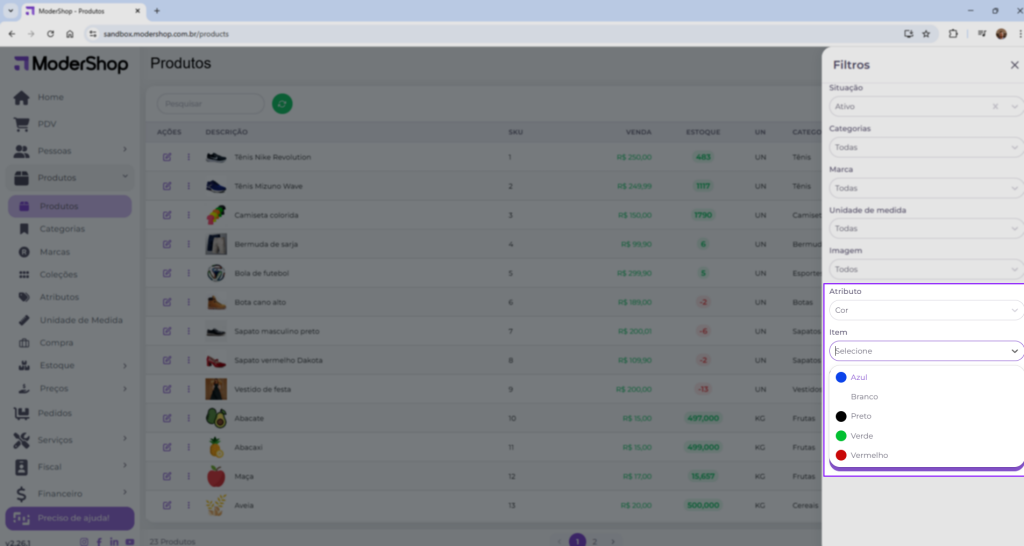Choose Vermelho from the Item list

868,455
